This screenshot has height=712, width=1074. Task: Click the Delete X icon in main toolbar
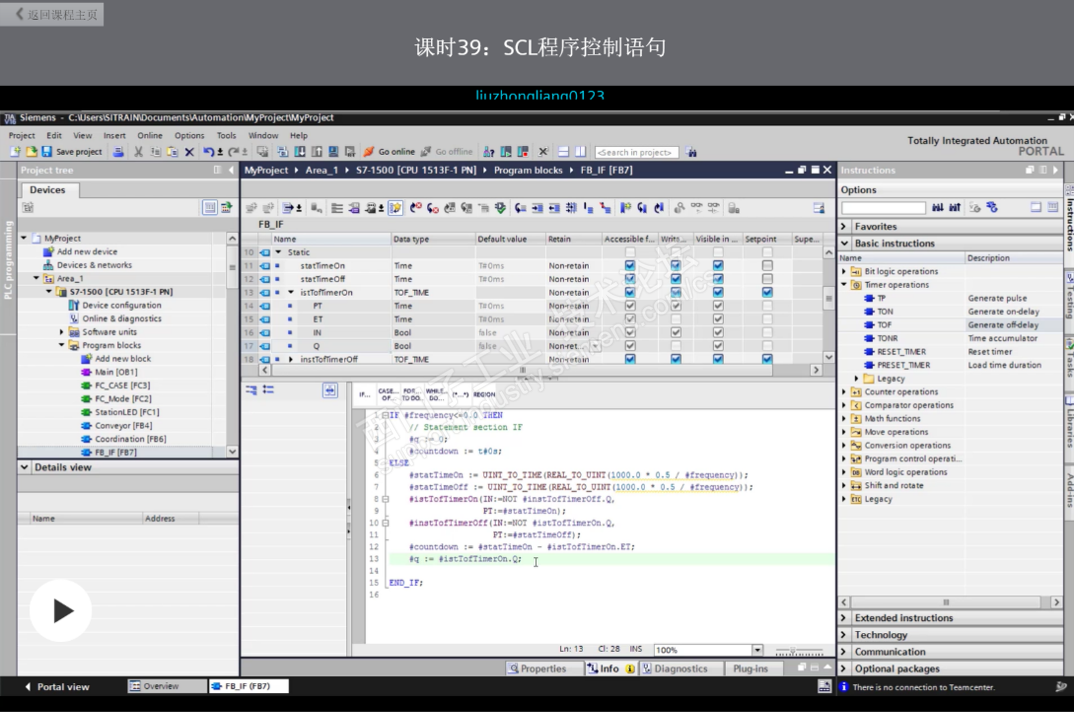190,151
